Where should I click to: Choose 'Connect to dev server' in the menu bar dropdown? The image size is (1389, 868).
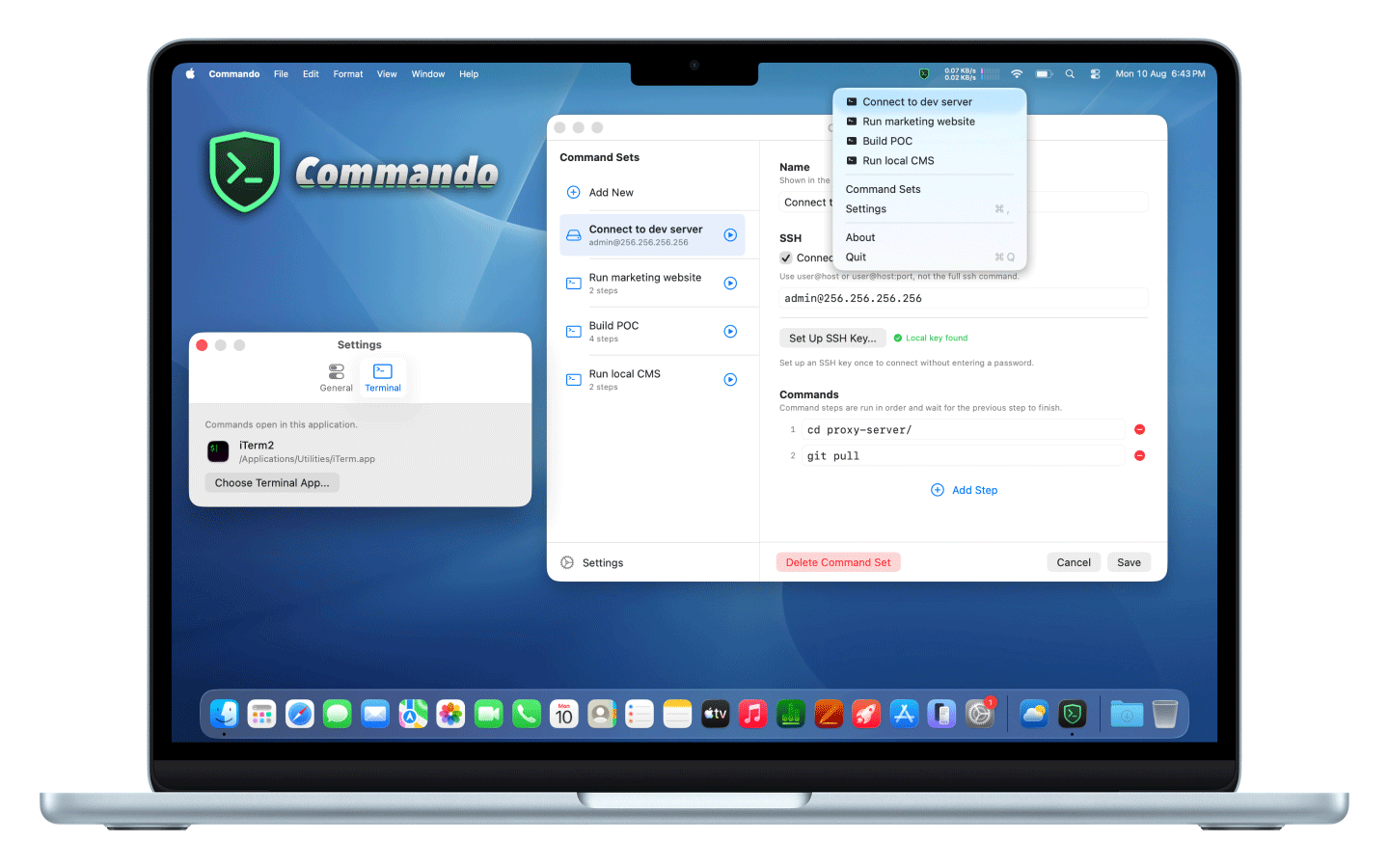[x=930, y=101]
